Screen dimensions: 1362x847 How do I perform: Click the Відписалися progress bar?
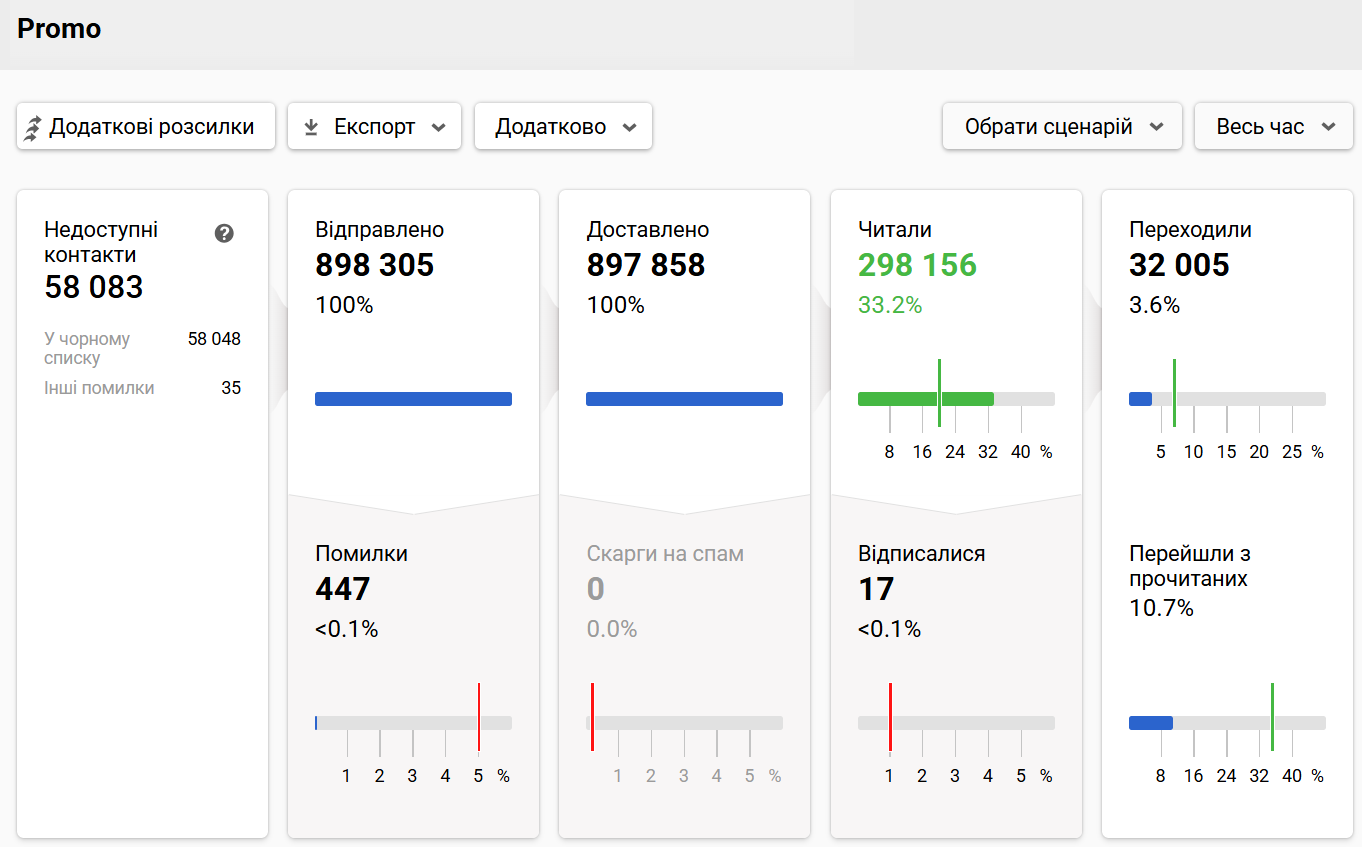click(x=956, y=723)
